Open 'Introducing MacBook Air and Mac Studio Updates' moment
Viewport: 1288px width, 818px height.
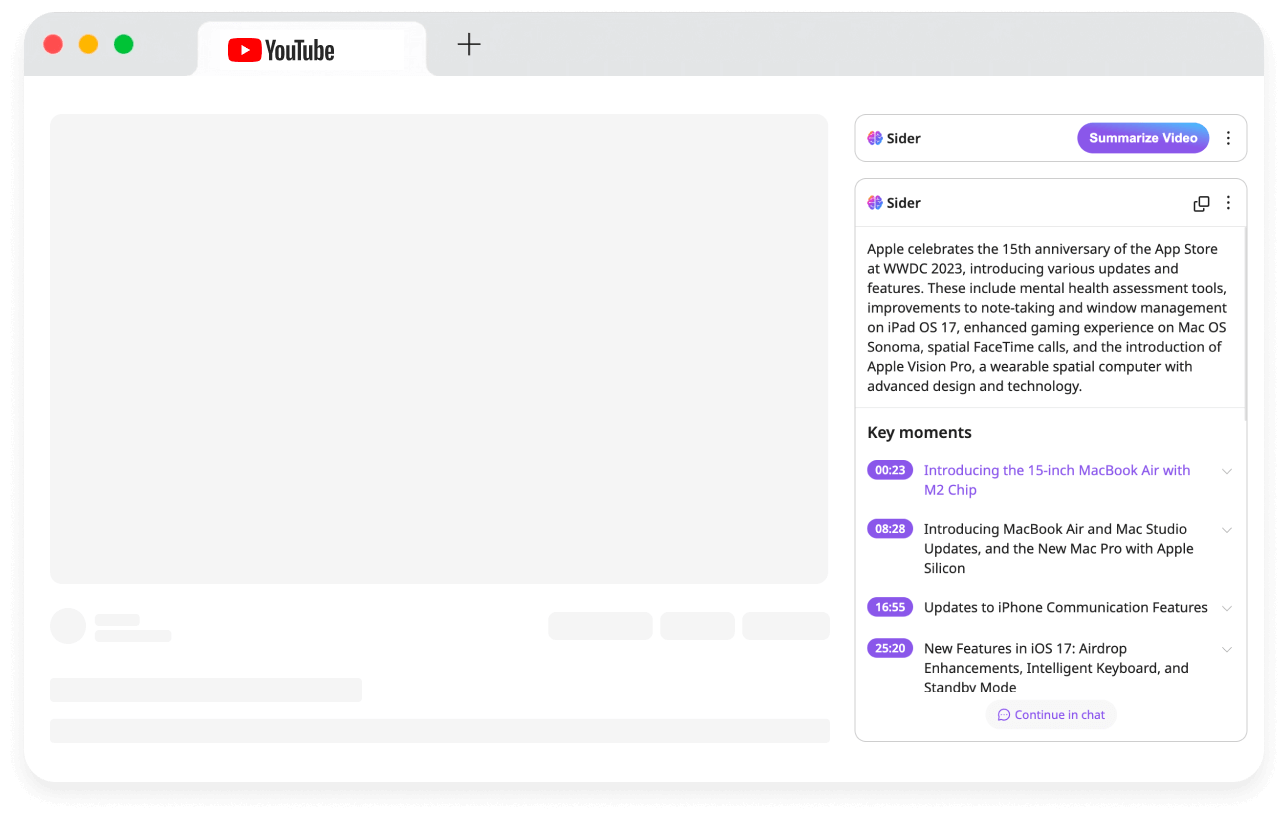coord(1059,548)
